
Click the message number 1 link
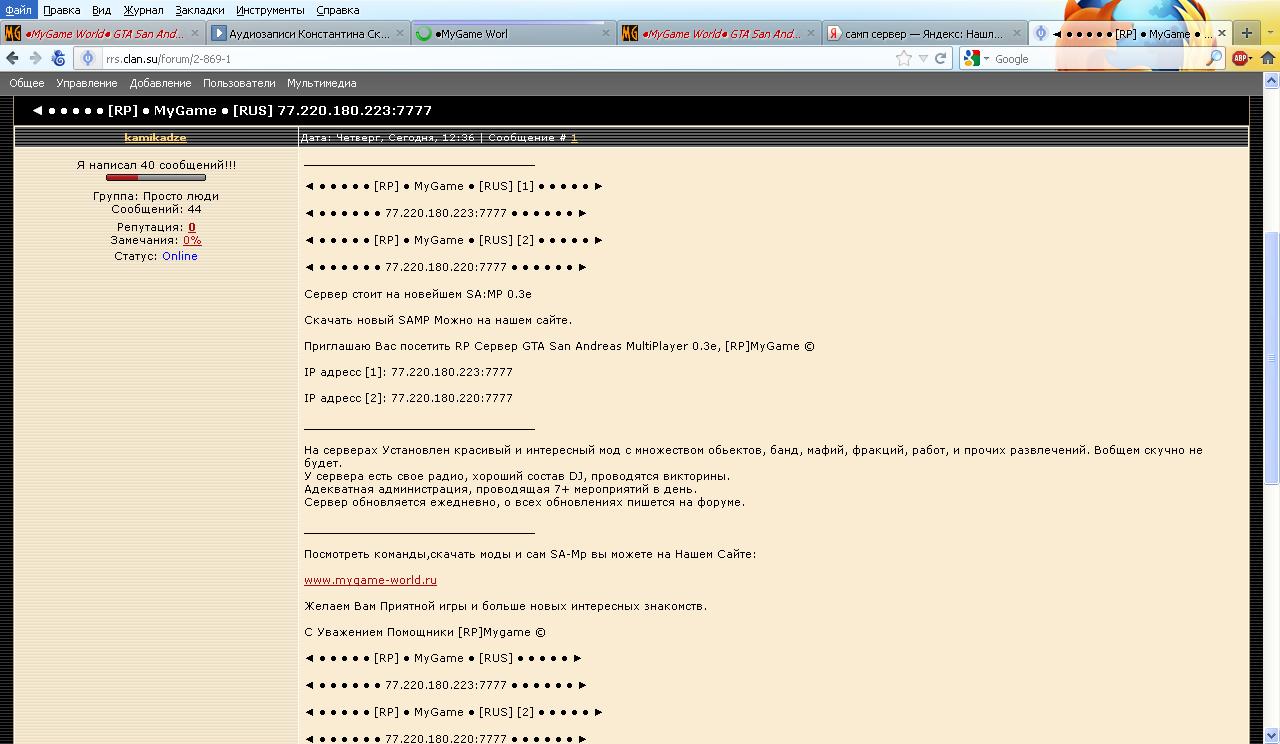coord(574,138)
